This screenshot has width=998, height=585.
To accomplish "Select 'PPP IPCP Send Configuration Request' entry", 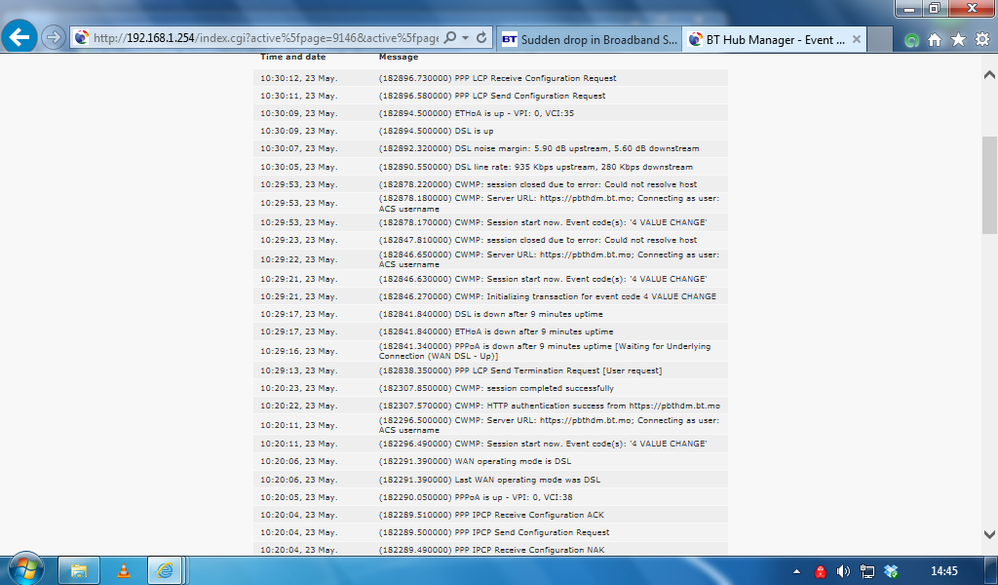I will 490,532.
